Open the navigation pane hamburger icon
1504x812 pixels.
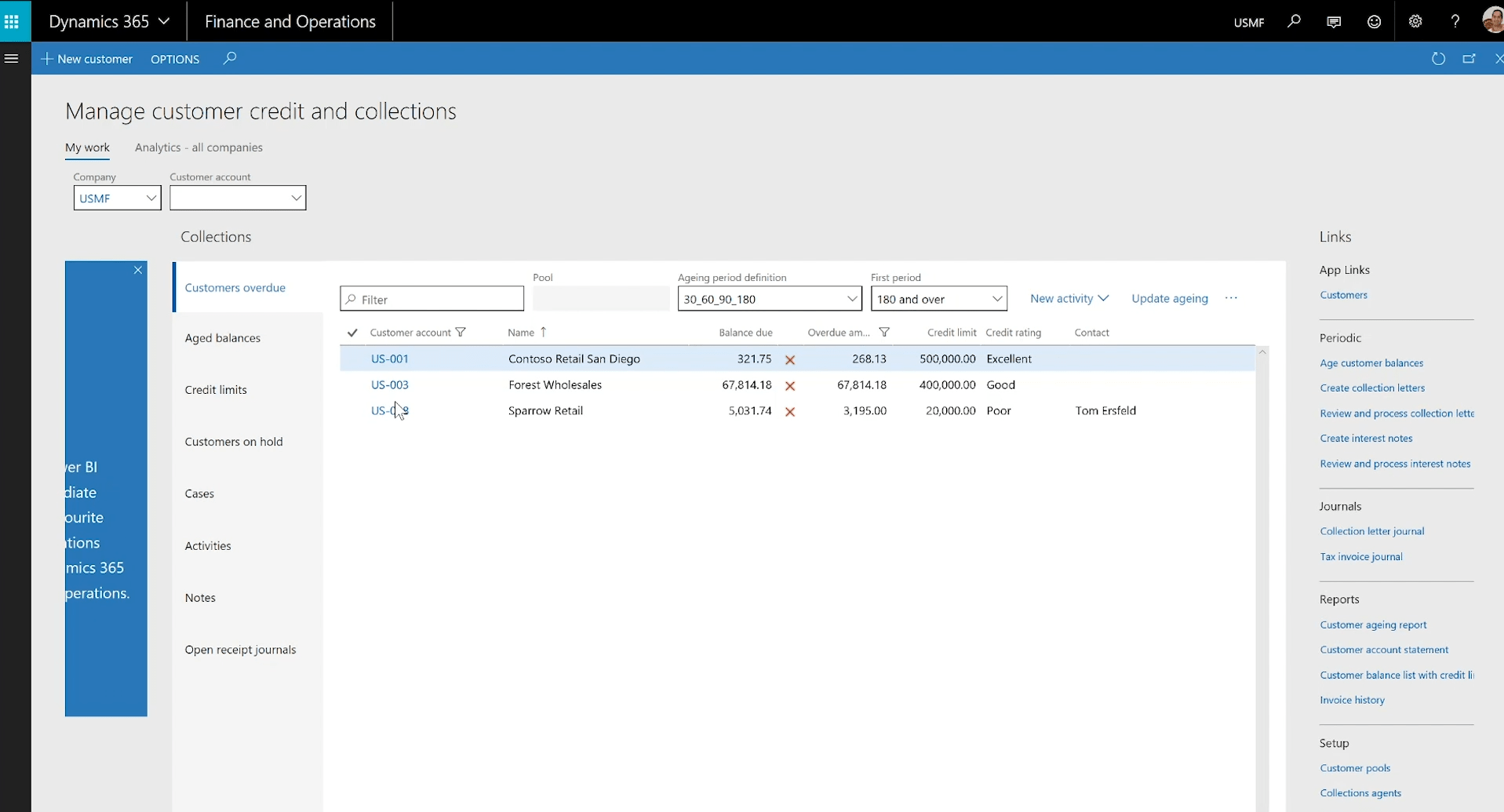click(12, 58)
